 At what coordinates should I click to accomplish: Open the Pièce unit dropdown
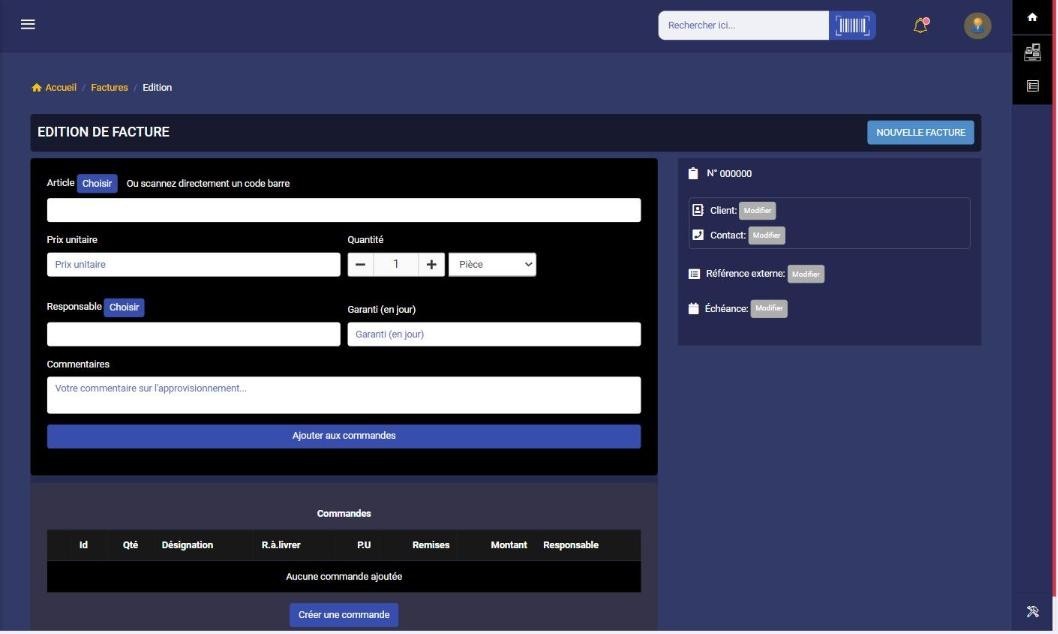(493, 264)
